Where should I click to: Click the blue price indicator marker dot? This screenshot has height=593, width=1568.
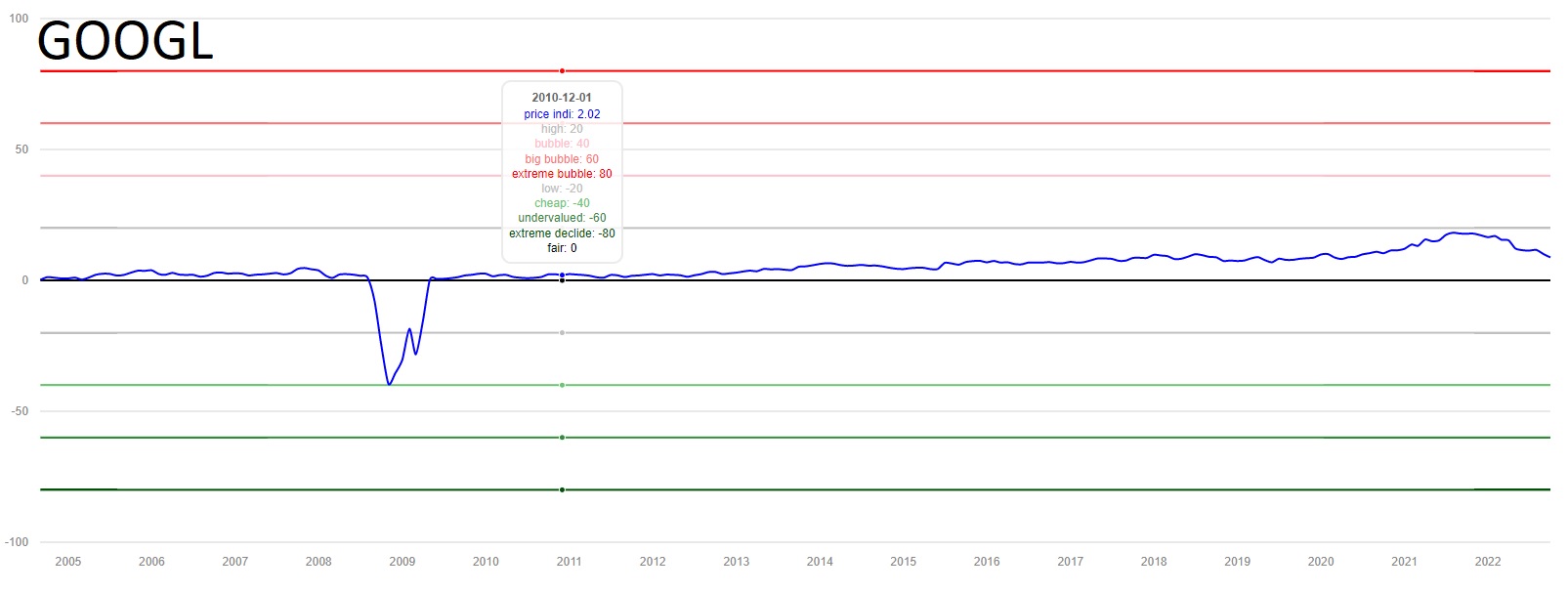click(562, 275)
